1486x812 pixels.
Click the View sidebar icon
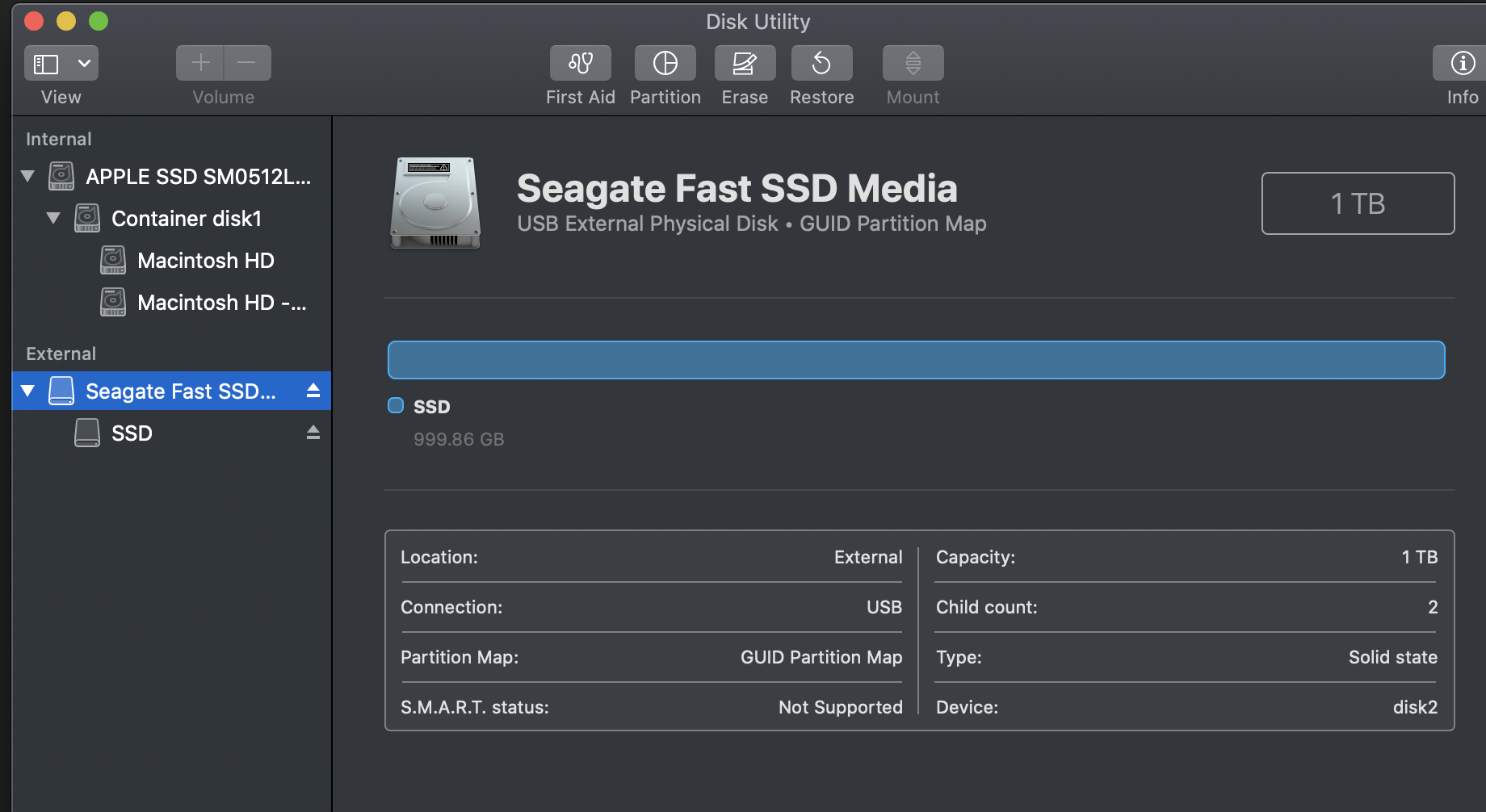tap(46, 63)
